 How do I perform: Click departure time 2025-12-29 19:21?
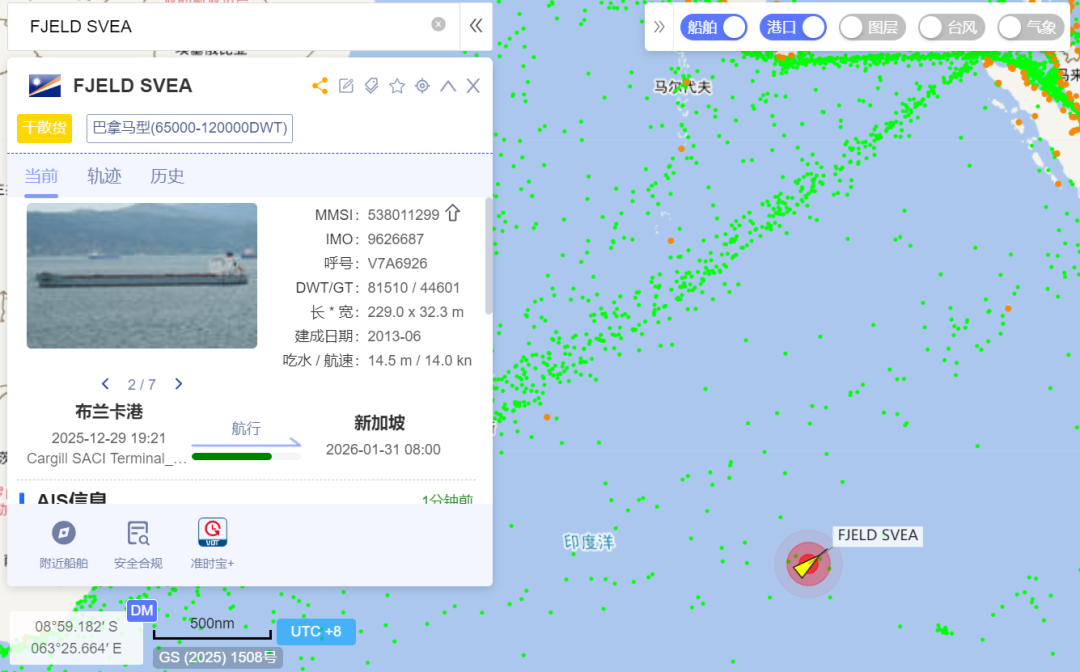pos(109,438)
